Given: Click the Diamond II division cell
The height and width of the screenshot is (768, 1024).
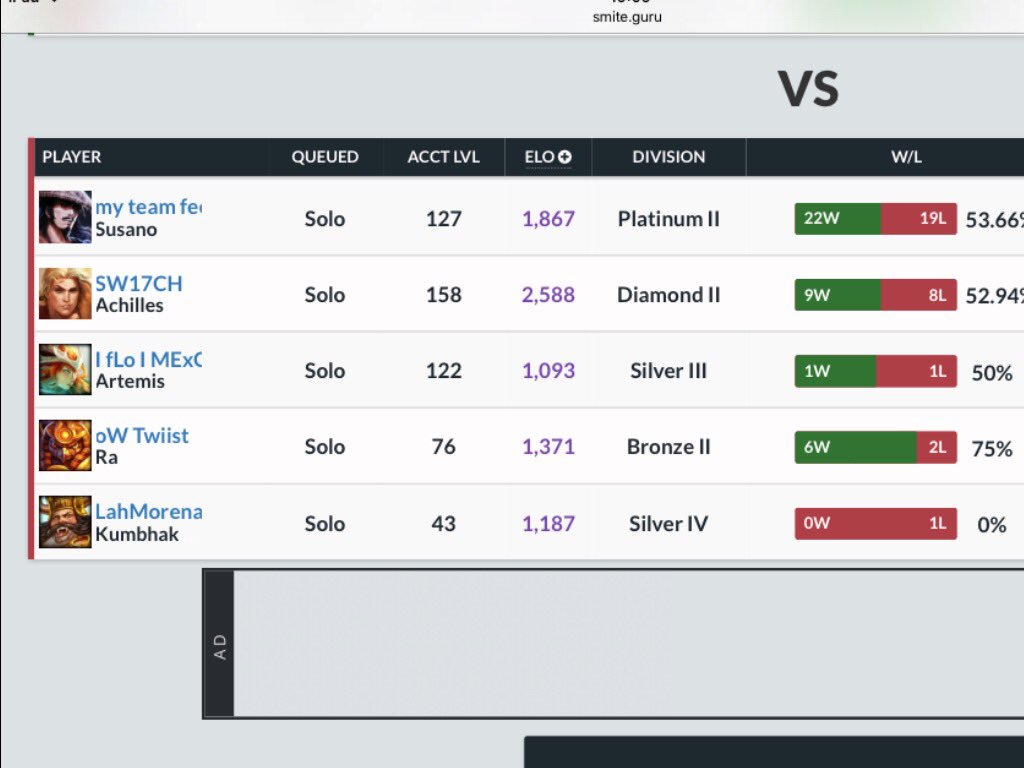Looking at the screenshot, I should (x=669, y=295).
